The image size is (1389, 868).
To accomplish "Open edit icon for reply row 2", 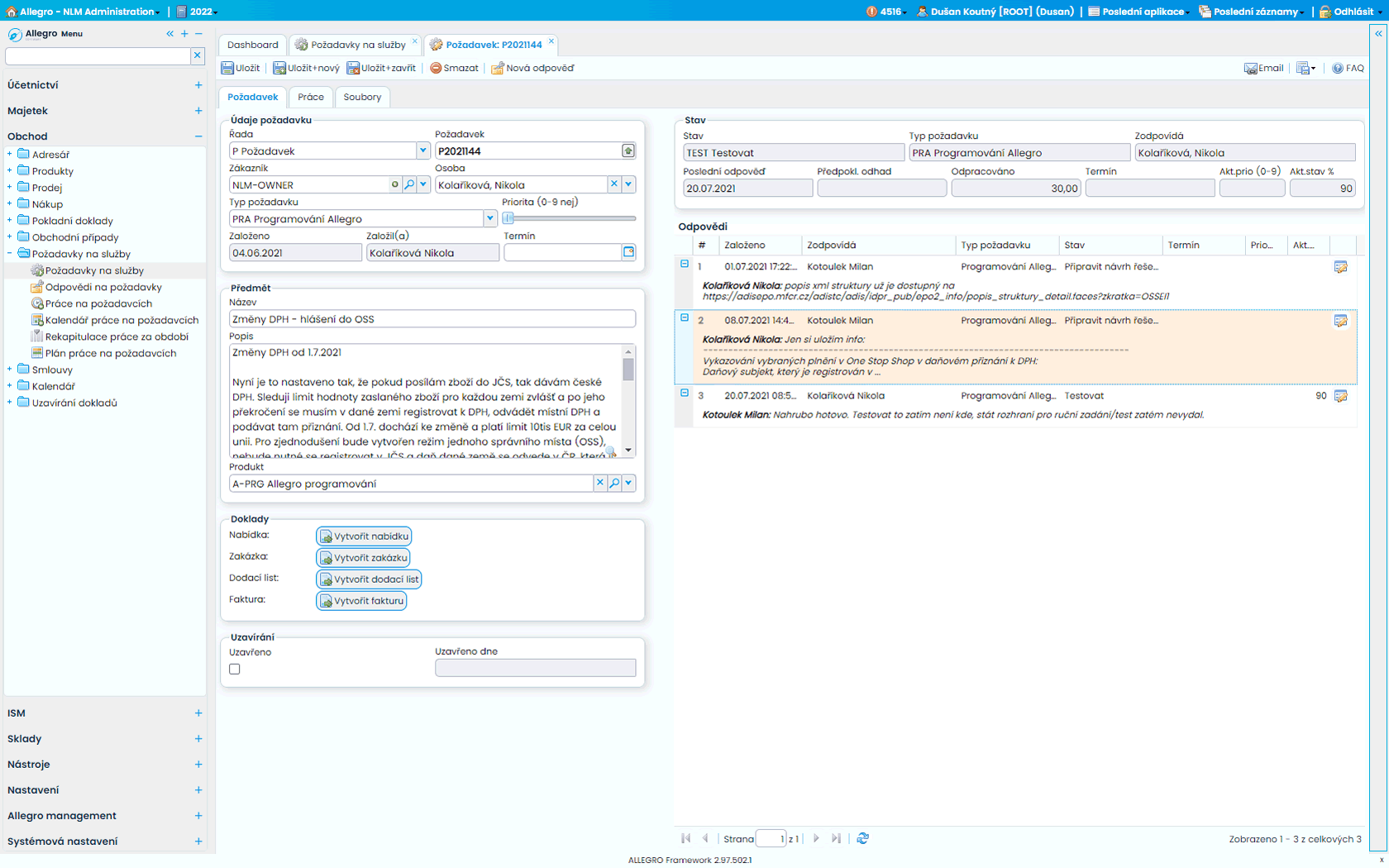I will pyautogui.click(x=1340, y=321).
